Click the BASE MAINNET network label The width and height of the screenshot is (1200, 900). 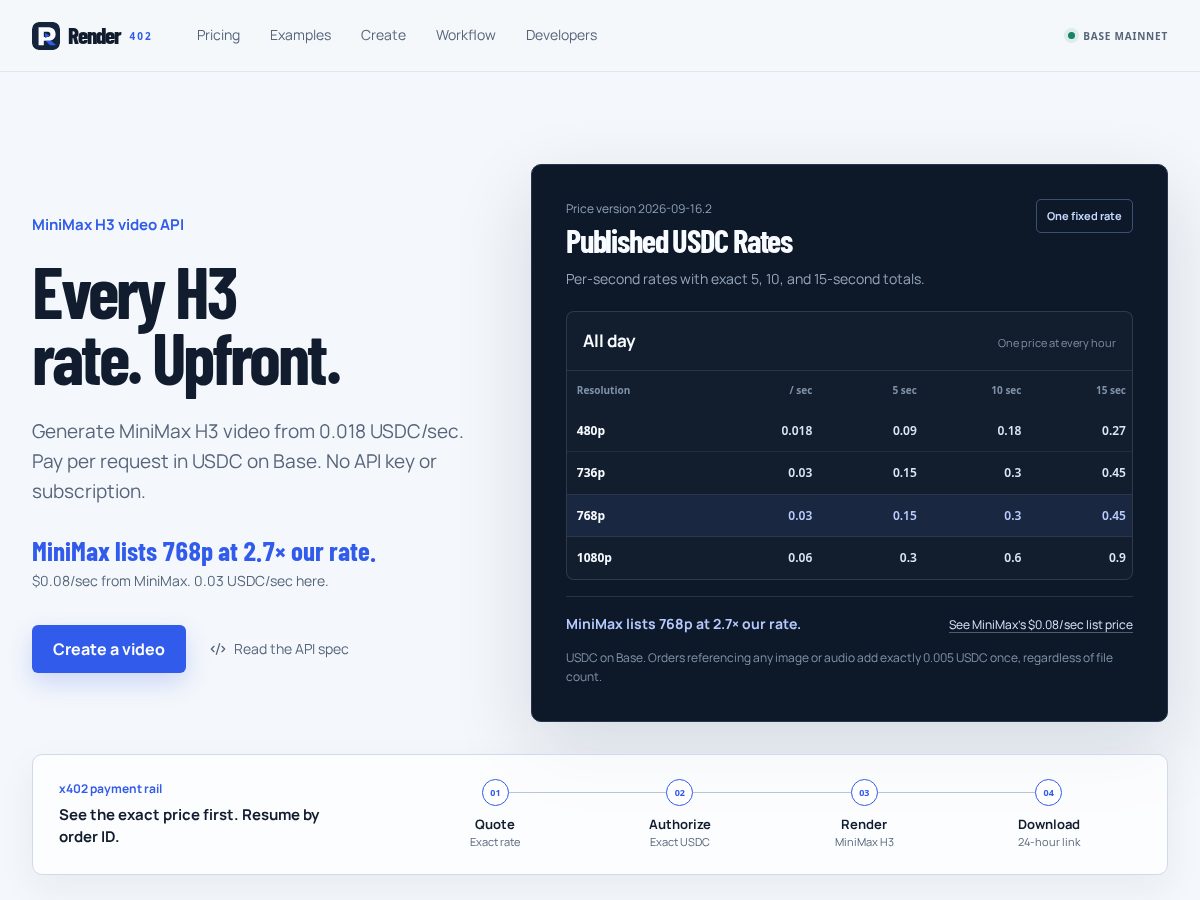pyautogui.click(x=1125, y=36)
